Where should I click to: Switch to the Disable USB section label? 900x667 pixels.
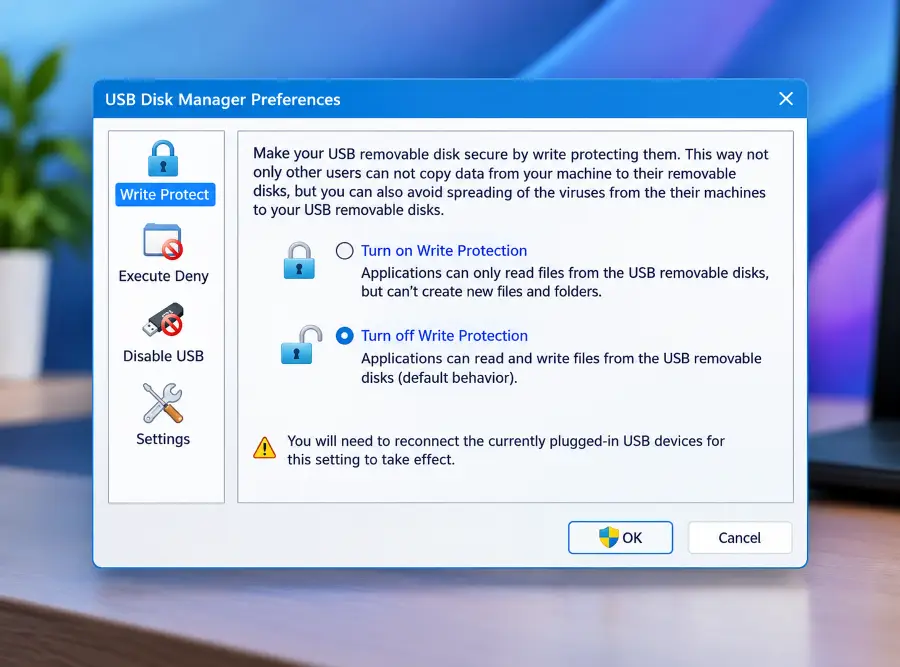tap(164, 356)
